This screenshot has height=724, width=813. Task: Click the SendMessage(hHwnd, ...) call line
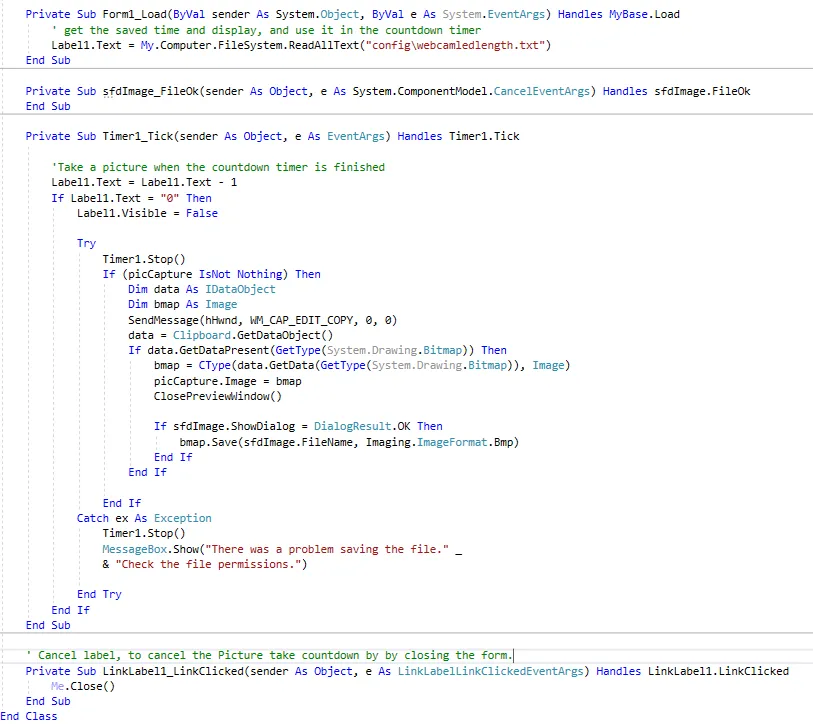(x=262, y=320)
